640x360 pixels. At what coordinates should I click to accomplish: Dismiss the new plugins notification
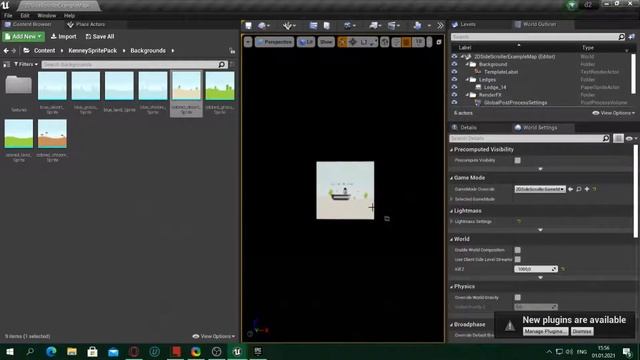click(582, 331)
